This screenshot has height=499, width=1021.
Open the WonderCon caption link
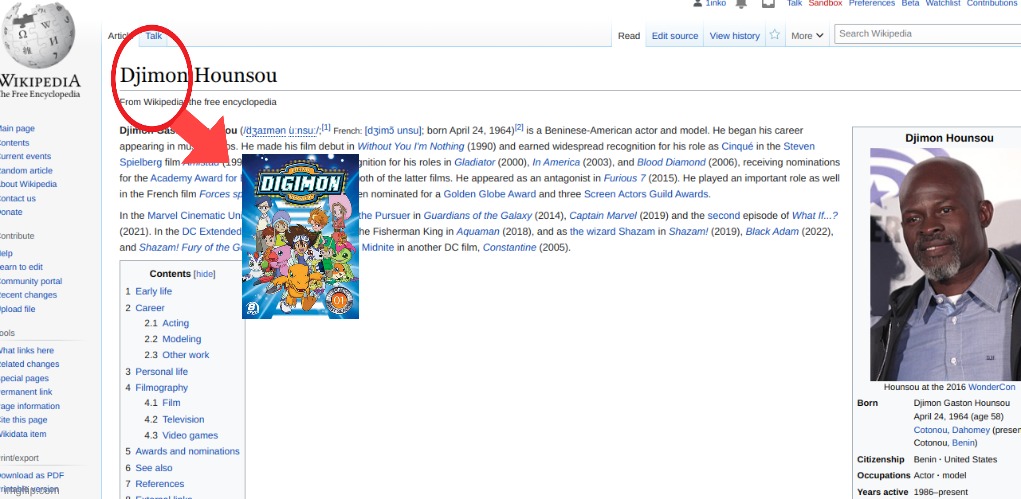[992, 387]
